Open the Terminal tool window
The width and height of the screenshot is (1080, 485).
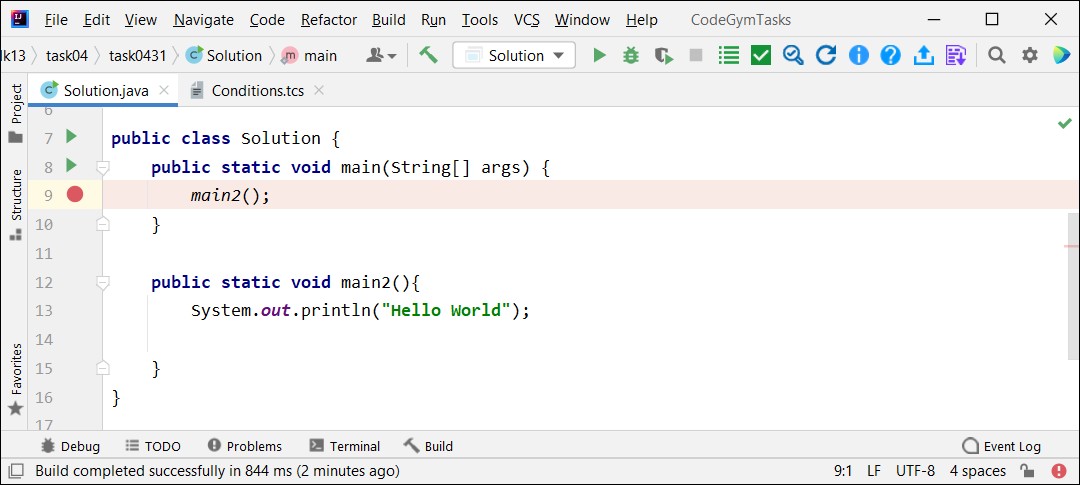click(344, 446)
